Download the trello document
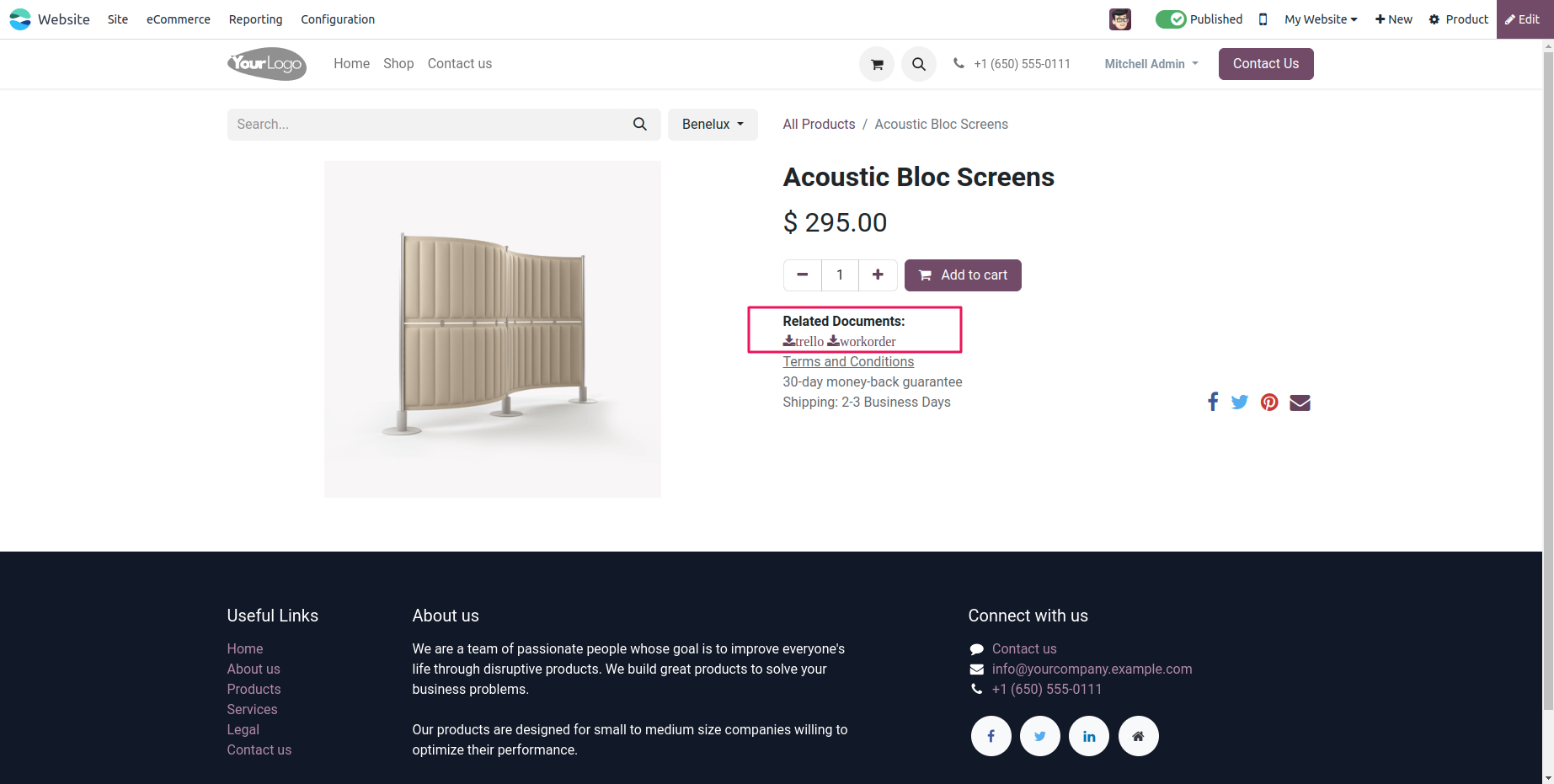The width and height of the screenshot is (1554, 784). click(804, 341)
